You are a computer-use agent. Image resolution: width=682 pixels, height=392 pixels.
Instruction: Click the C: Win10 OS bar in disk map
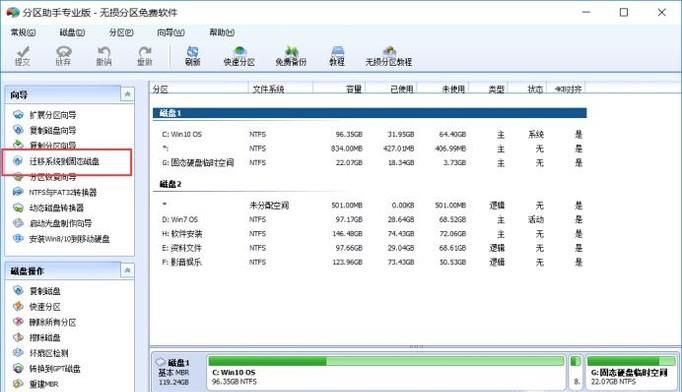pyautogui.click(x=386, y=372)
